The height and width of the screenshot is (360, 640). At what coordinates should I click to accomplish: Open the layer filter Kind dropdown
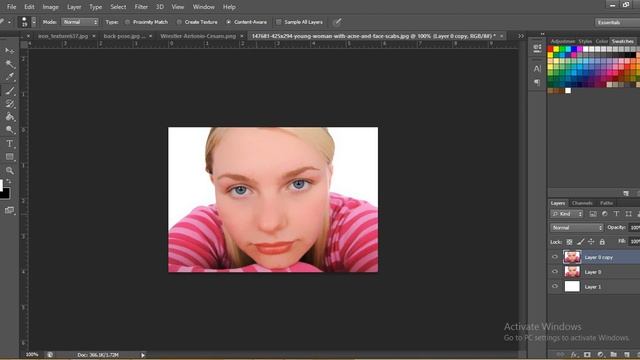[x=567, y=214]
